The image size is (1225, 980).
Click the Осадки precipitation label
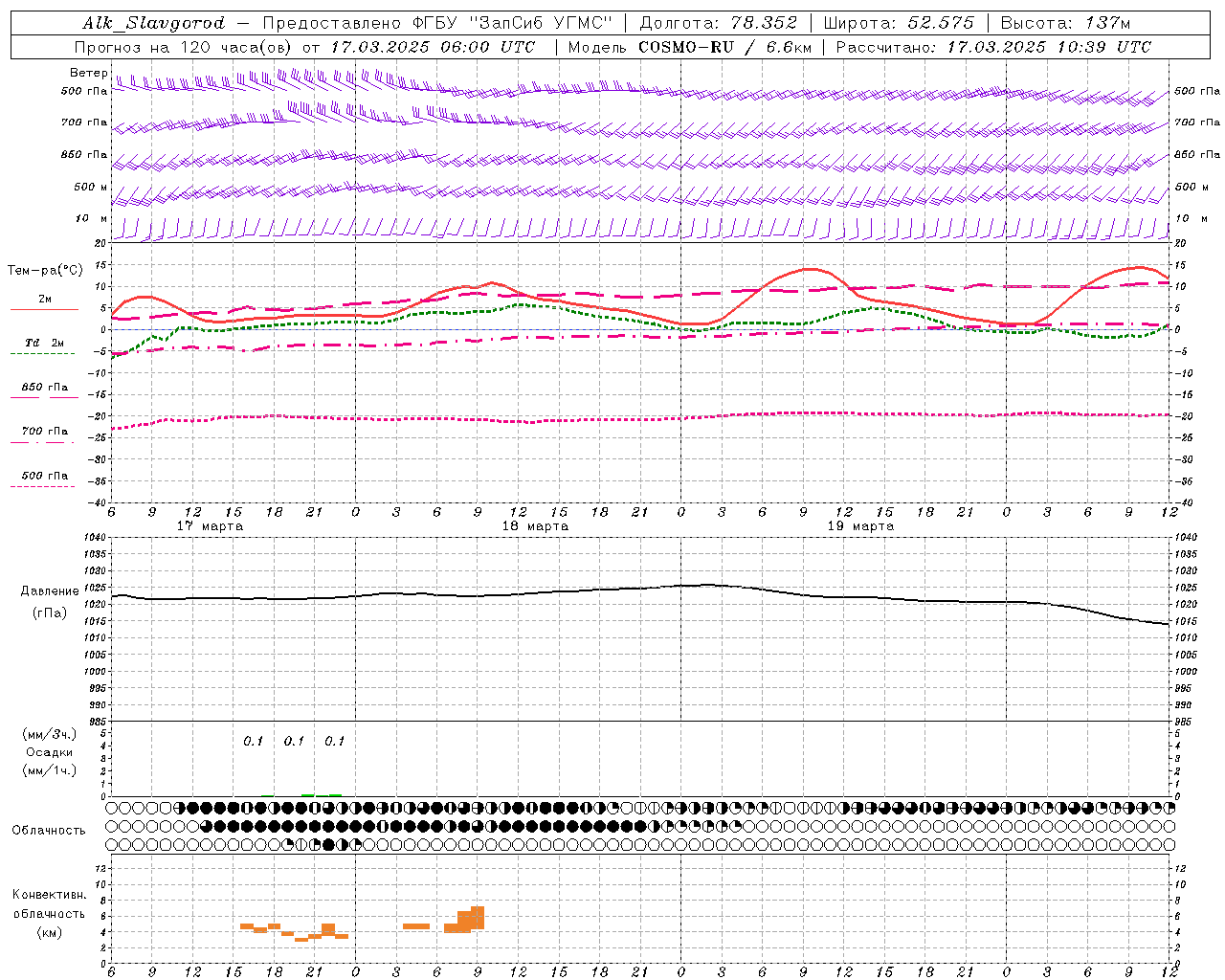49,752
